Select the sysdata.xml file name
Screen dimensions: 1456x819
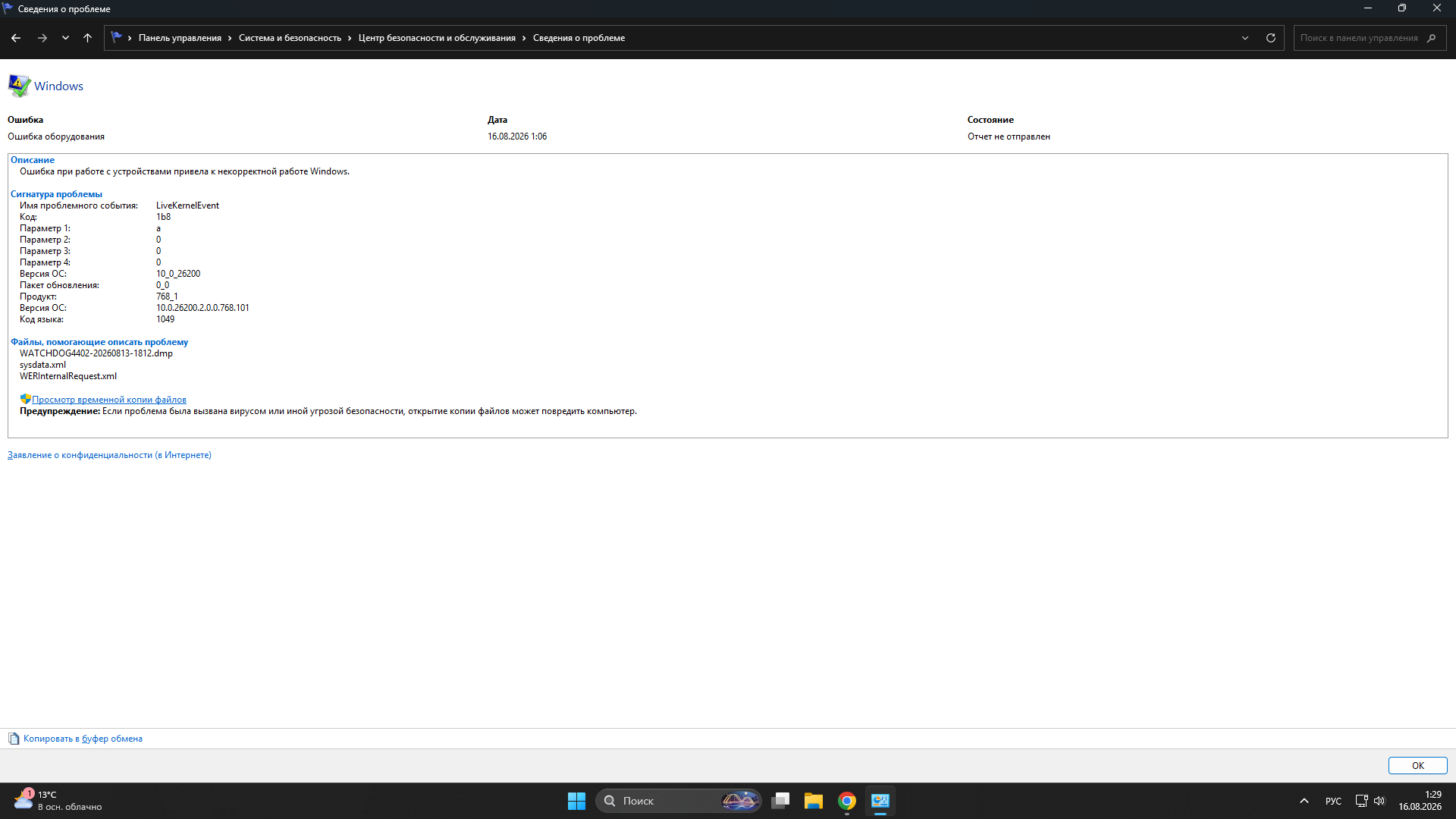tap(42, 365)
